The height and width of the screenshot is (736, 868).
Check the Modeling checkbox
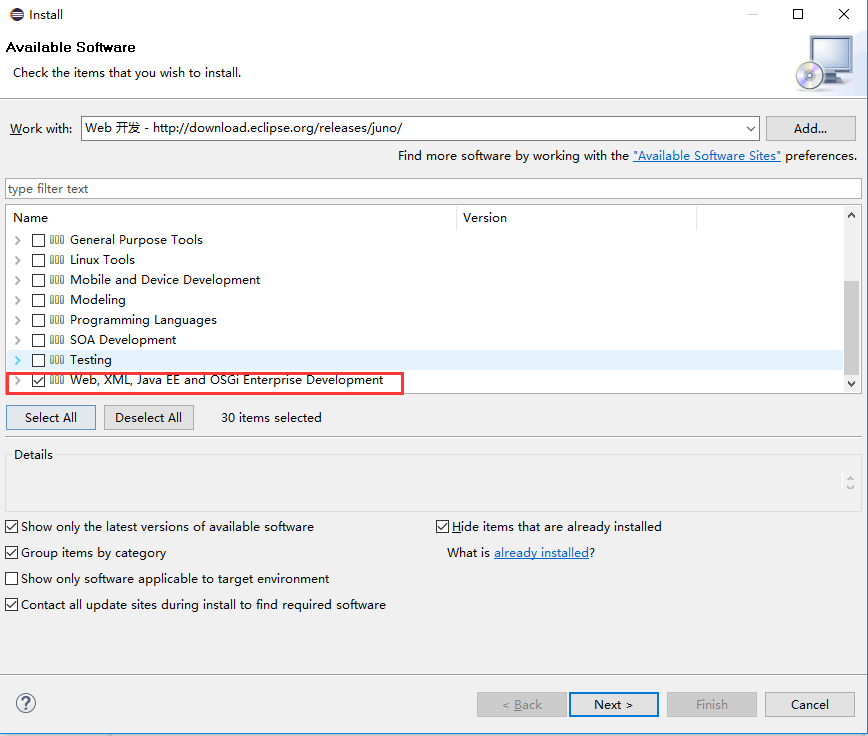(38, 300)
